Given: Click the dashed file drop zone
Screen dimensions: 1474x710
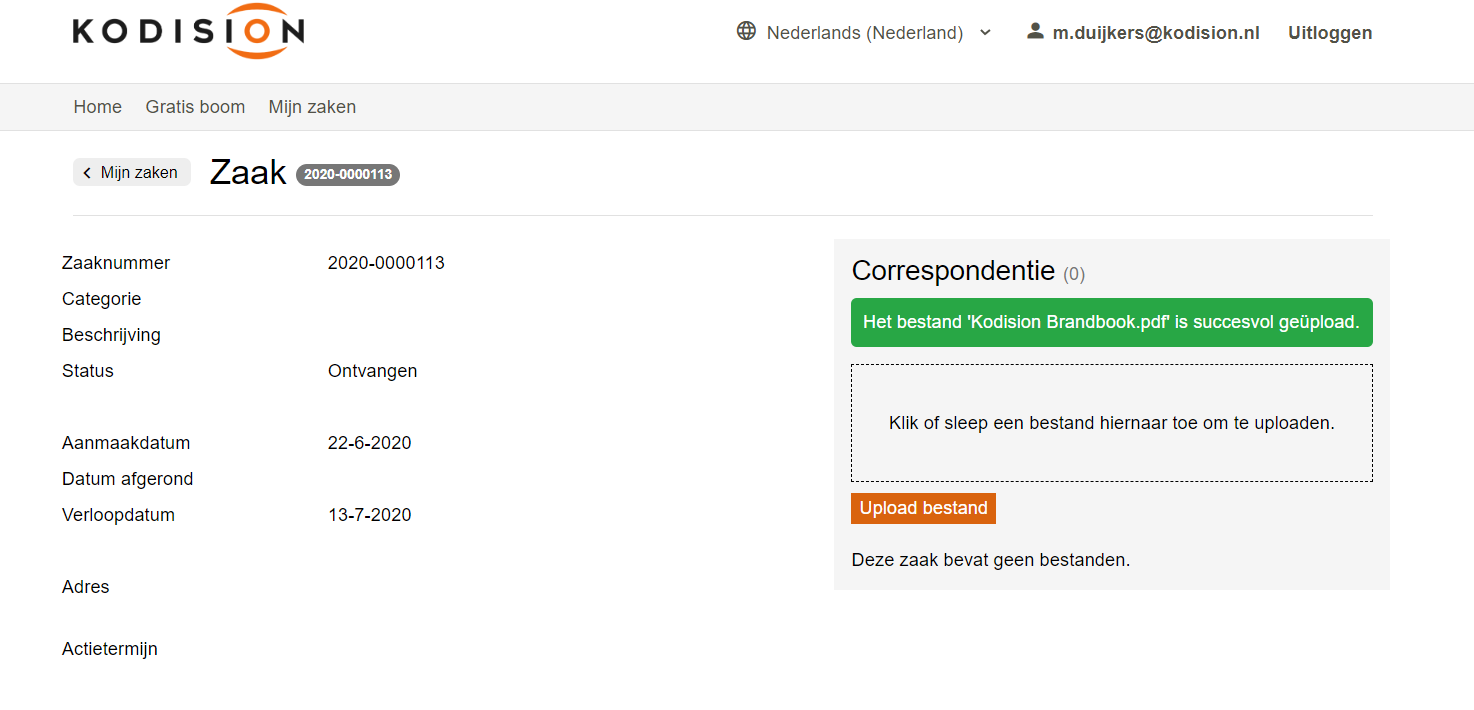Looking at the screenshot, I should tap(1111, 423).
